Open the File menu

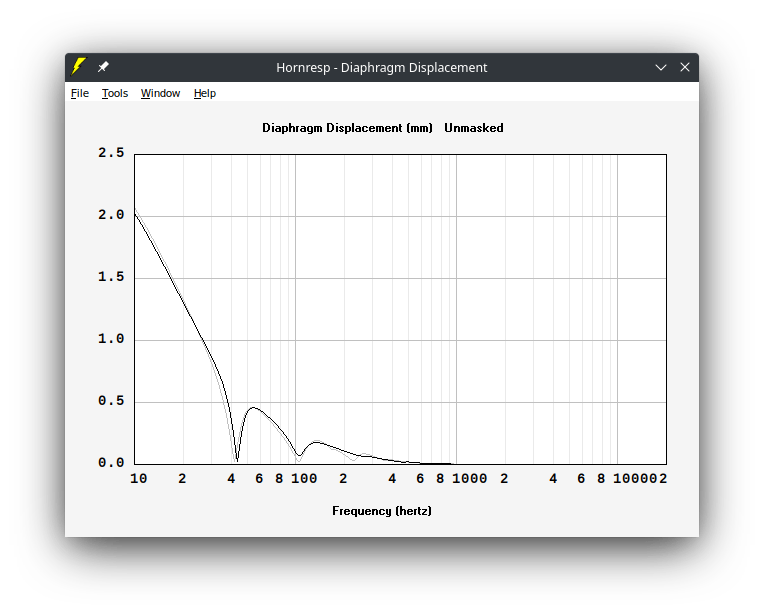[x=80, y=93]
